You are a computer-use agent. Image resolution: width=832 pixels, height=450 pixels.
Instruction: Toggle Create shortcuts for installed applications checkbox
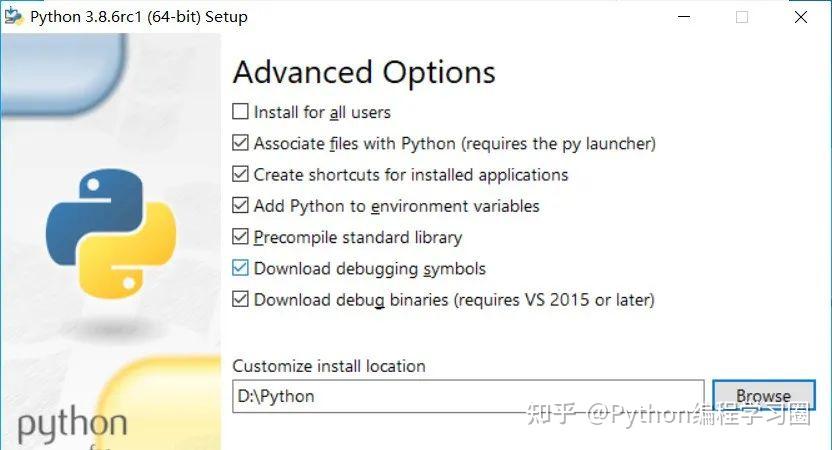(x=240, y=174)
